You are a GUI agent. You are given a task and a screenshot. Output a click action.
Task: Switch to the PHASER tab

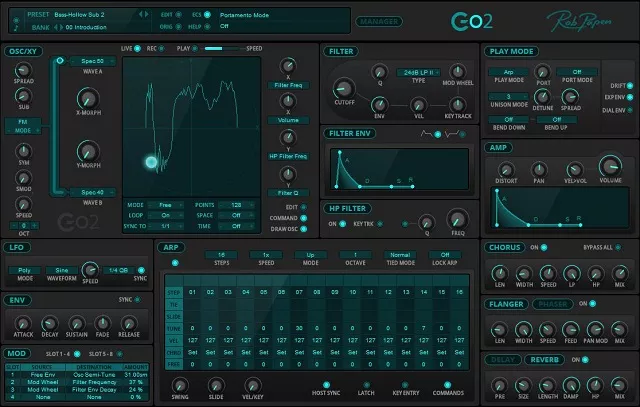(553, 304)
